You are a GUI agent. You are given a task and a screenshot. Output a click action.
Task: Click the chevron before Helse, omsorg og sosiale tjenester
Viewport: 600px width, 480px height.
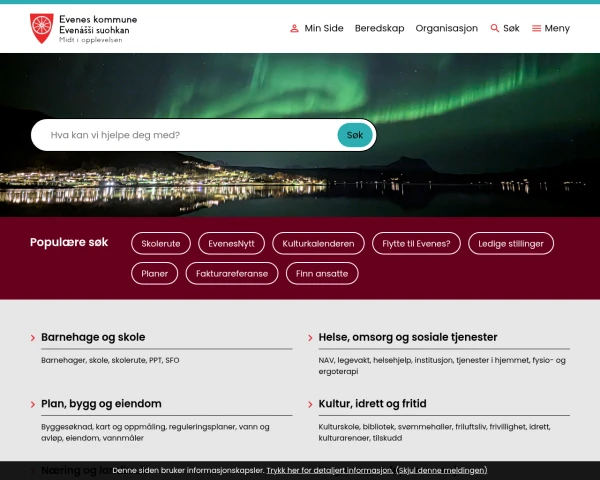[310, 338]
